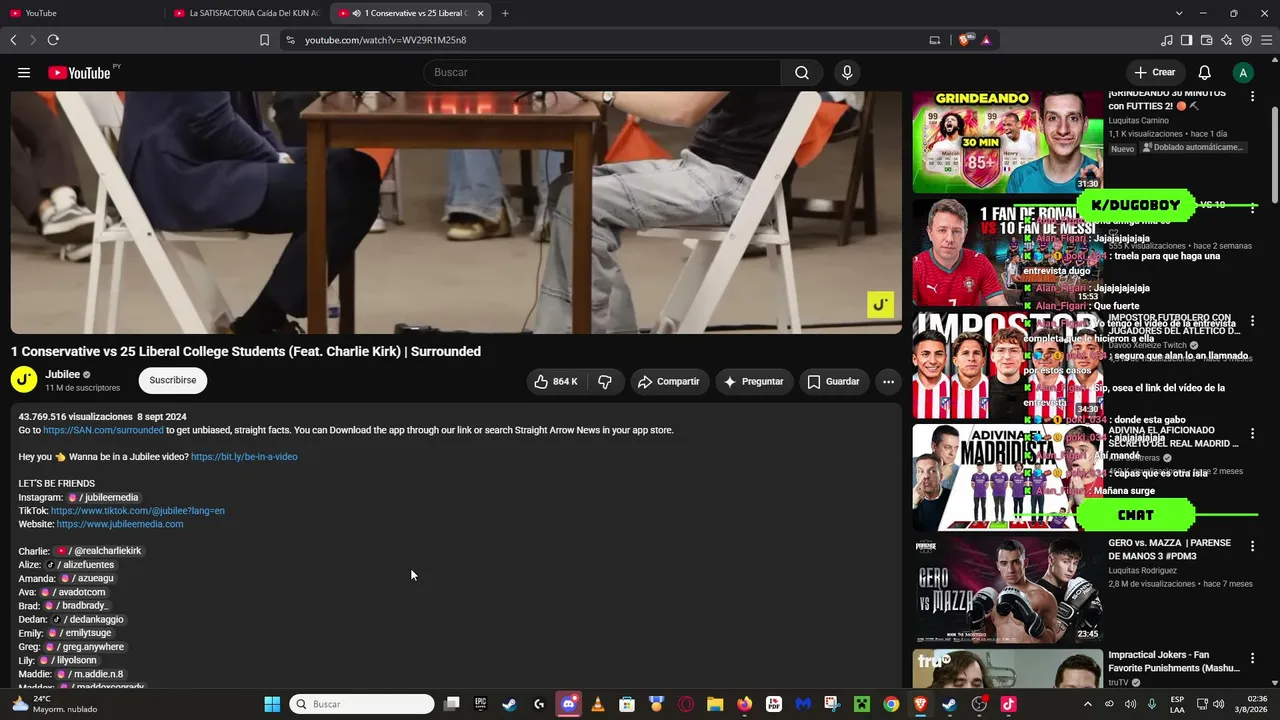
Task: Open the notifications bell
Action: [x=1205, y=72]
